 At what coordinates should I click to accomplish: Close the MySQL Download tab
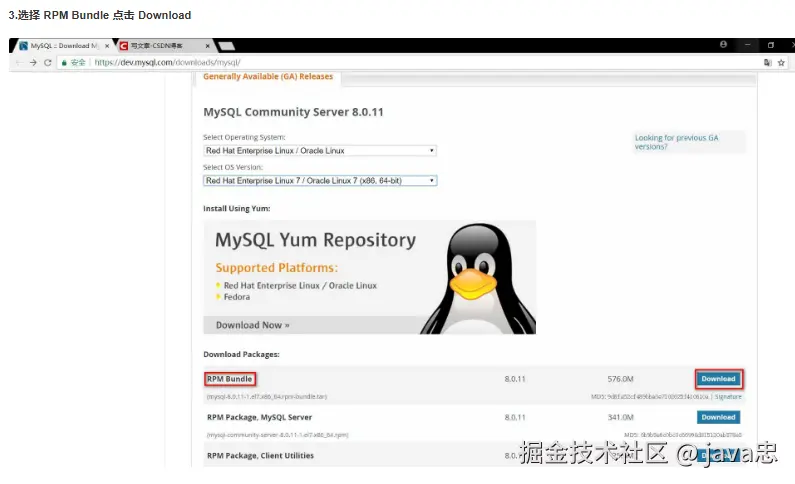(107, 46)
